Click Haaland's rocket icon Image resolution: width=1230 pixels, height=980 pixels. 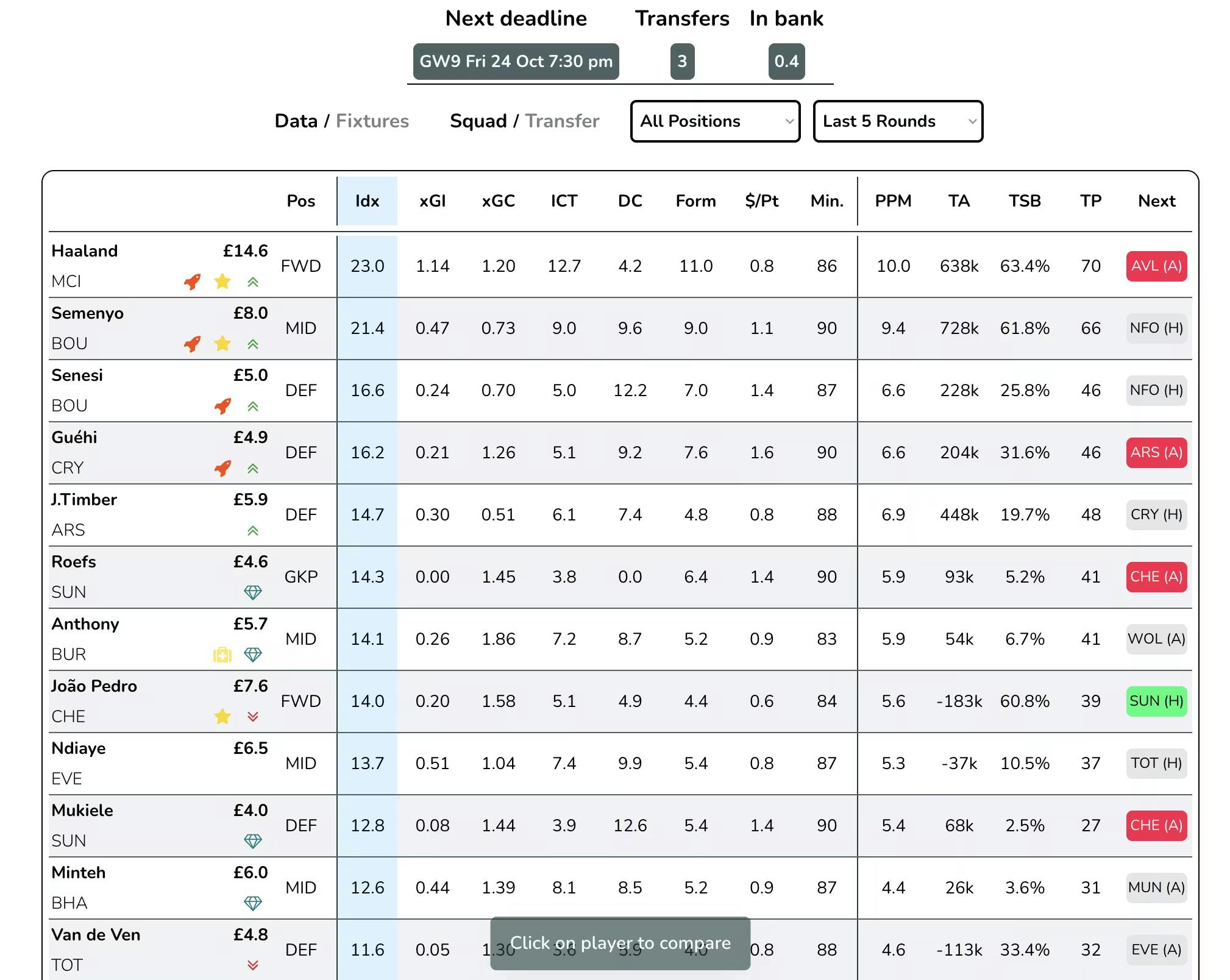[x=192, y=282]
